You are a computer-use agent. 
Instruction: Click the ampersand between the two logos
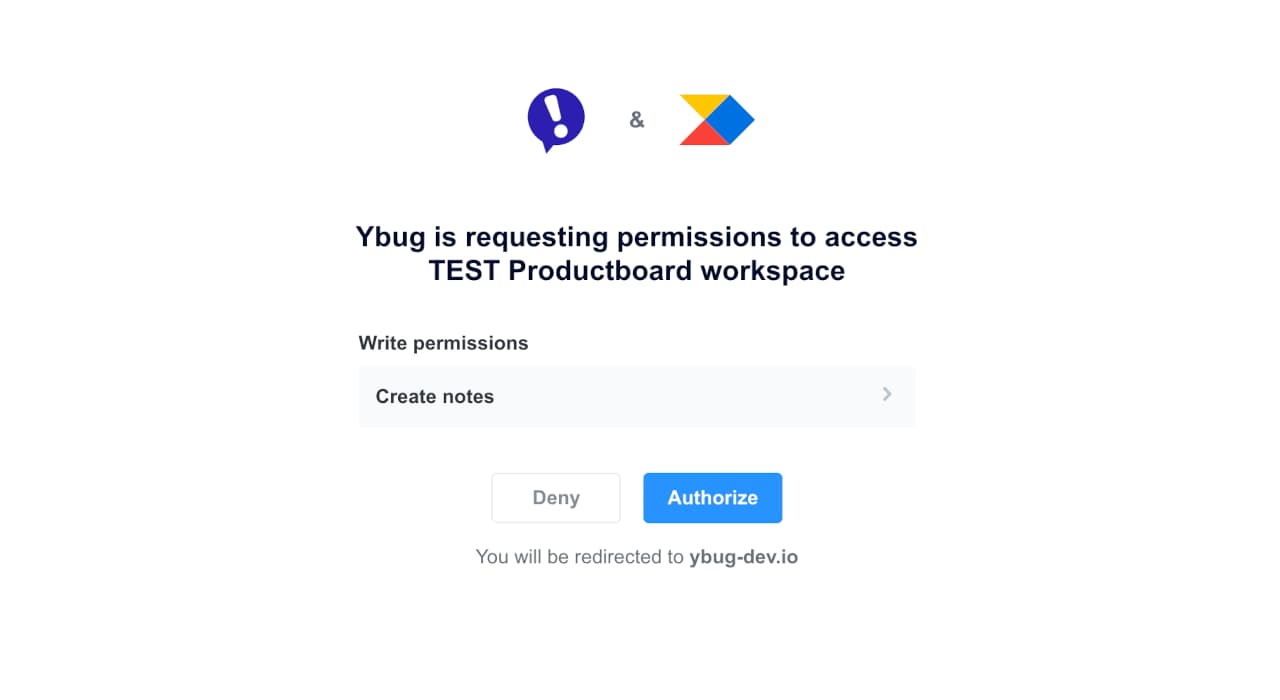pyautogui.click(x=637, y=121)
